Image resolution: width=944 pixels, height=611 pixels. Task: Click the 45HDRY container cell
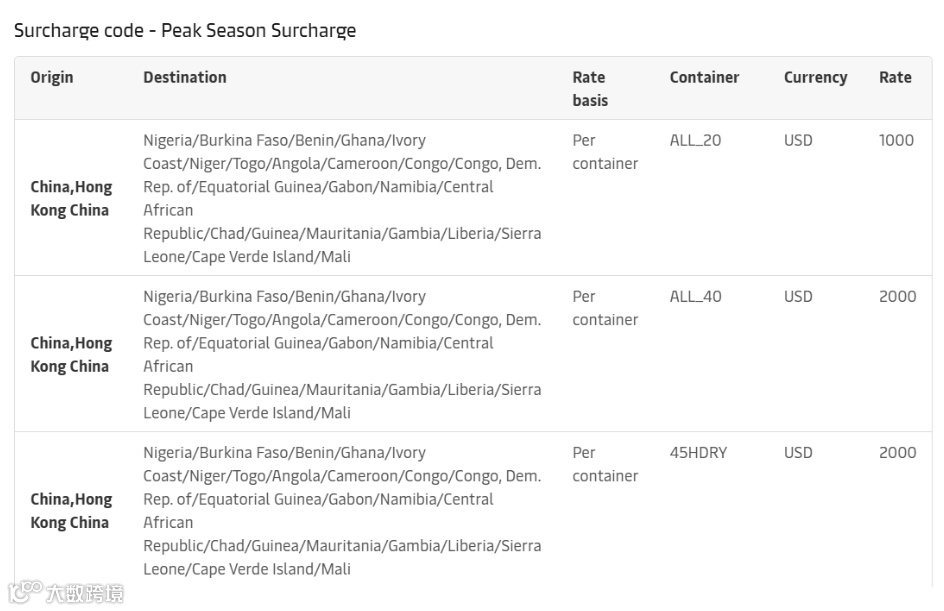click(x=698, y=452)
